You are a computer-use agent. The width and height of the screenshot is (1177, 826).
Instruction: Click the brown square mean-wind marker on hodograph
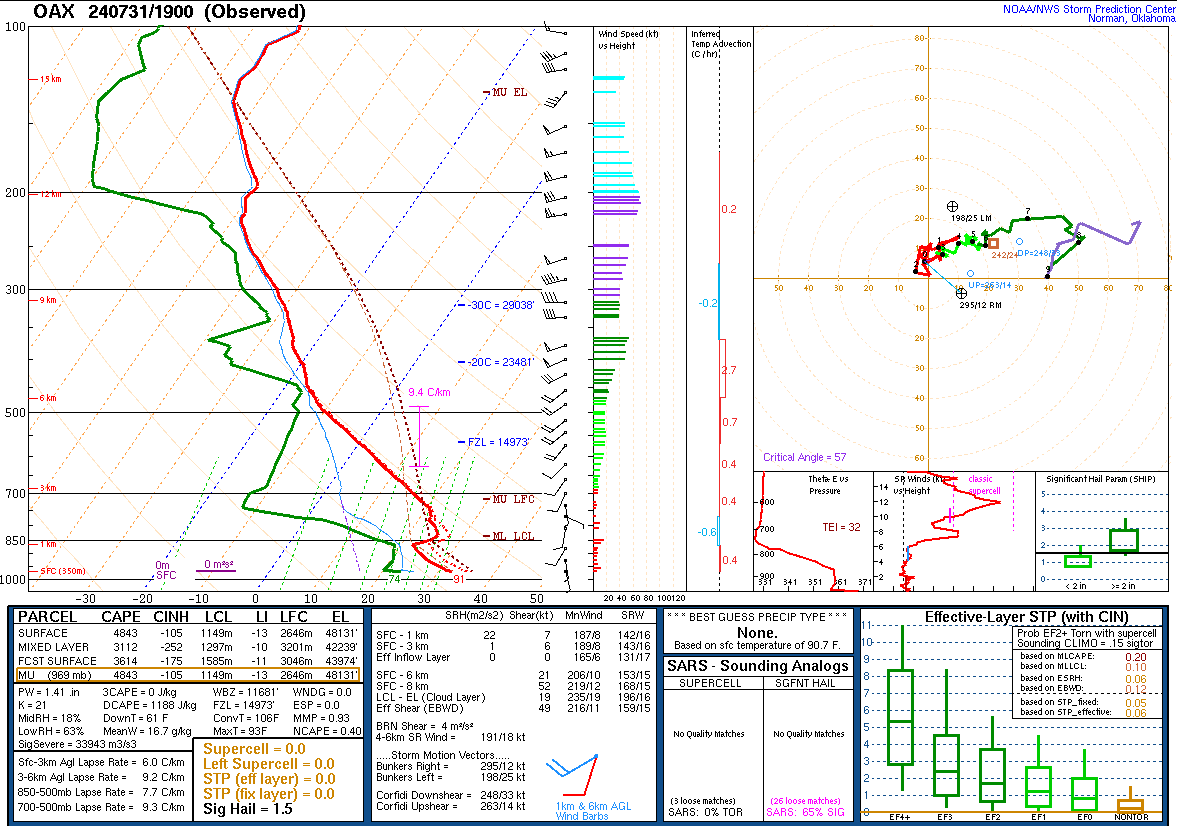[993, 243]
